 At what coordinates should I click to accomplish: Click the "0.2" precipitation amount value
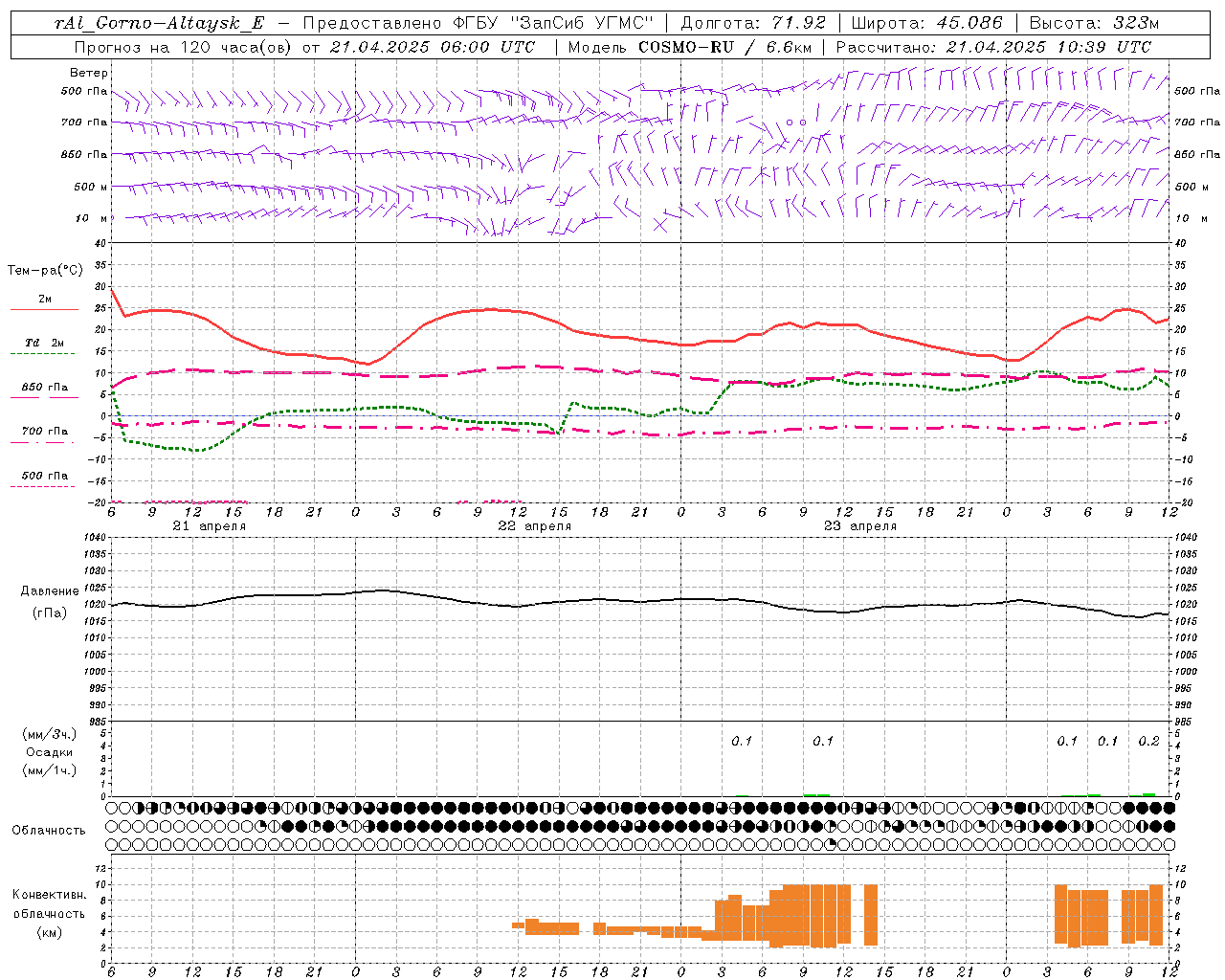tap(1148, 741)
